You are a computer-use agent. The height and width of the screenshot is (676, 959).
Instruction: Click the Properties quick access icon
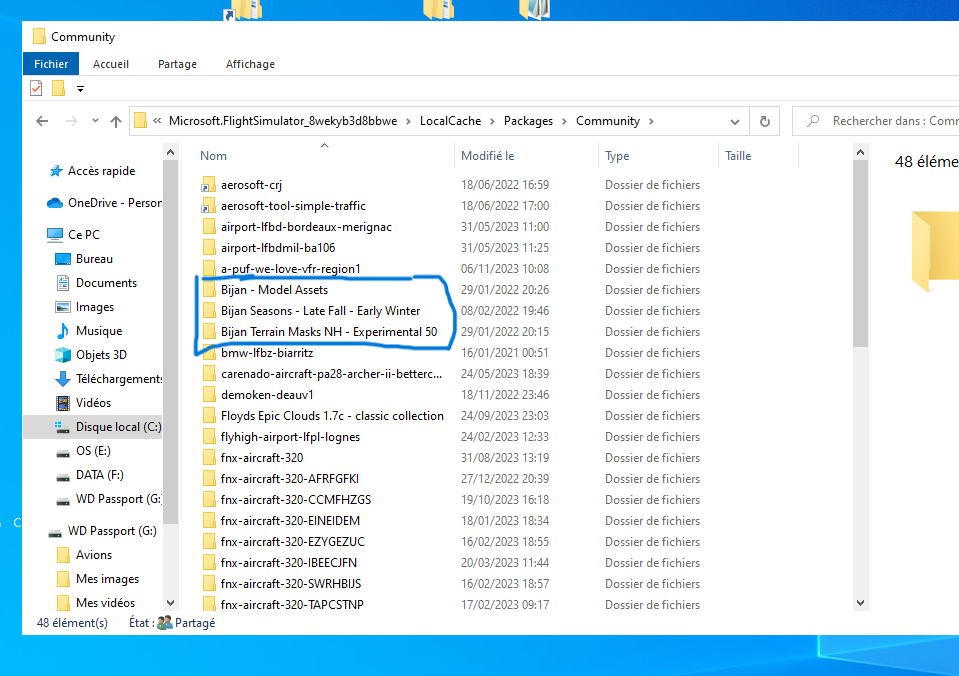pyautogui.click(x=37, y=89)
